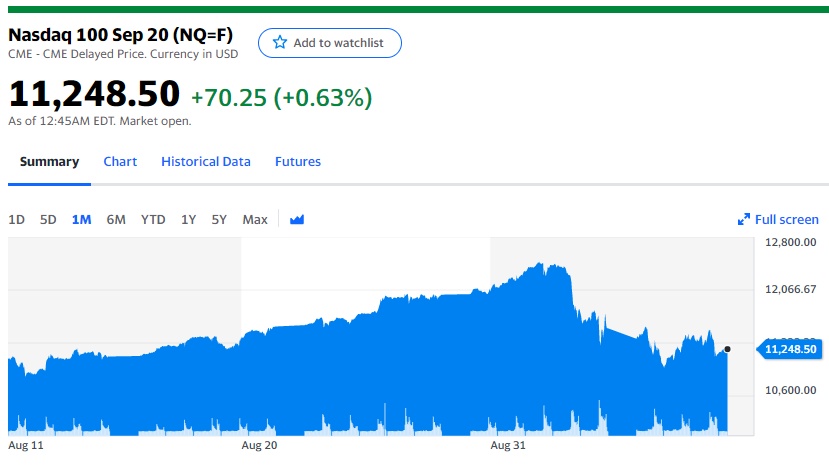Click the As of 12:45AM EDT status line
The height and width of the screenshot is (471, 829).
[99, 121]
